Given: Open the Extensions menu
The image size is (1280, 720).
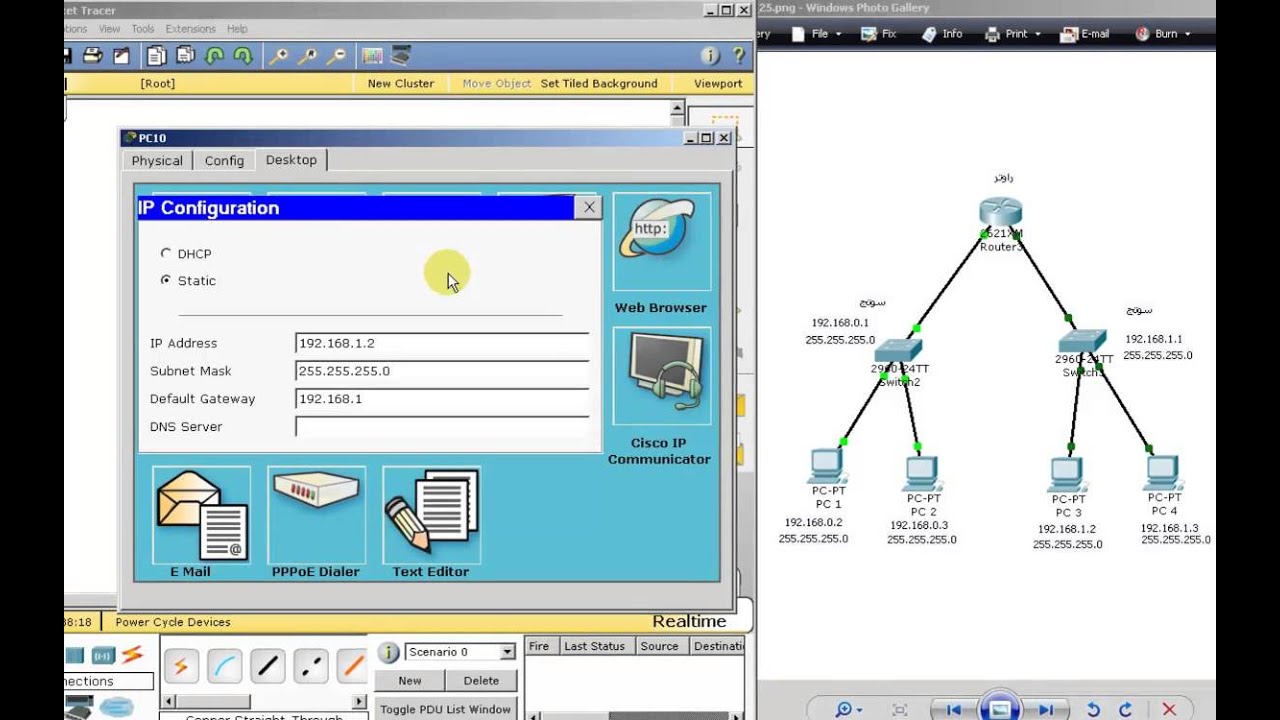Looking at the screenshot, I should point(190,29).
